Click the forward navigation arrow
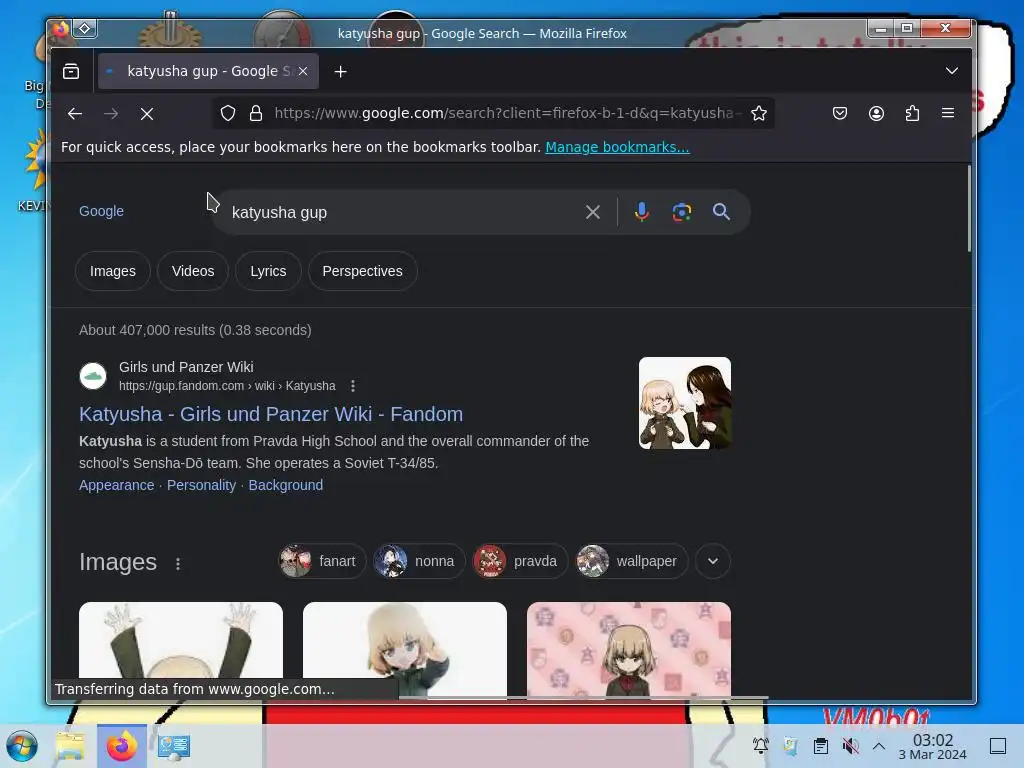Image resolution: width=1024 pixels, height=768 pixels. coord(111,114)
